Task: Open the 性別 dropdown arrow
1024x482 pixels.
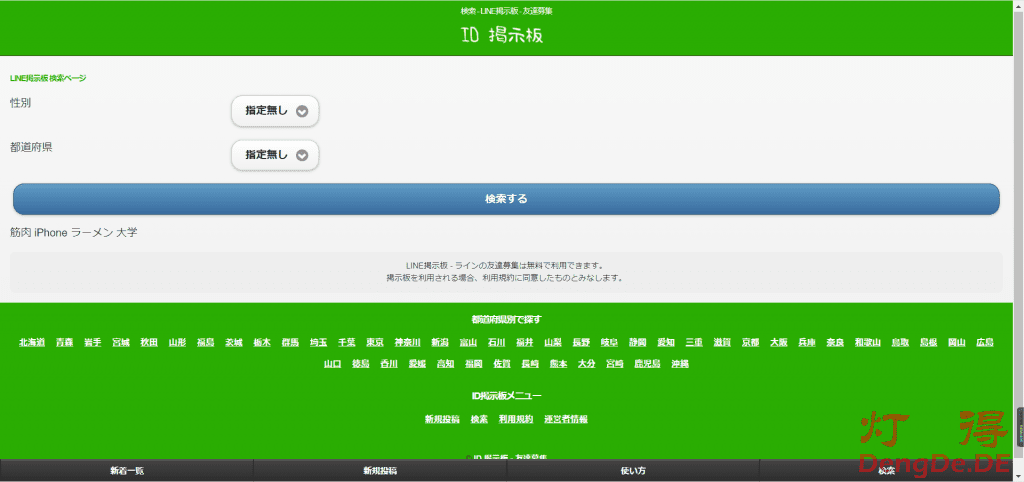Action: [x=301, y=111]
